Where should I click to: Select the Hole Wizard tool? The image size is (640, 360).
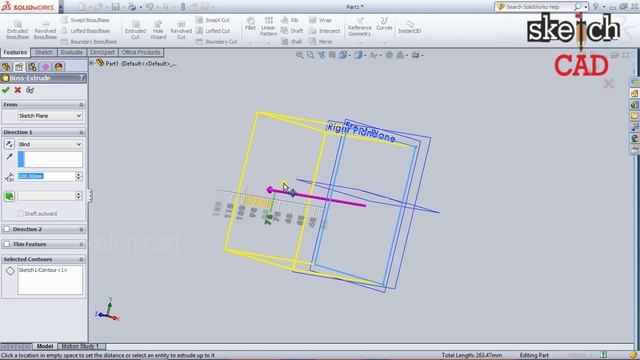click(x=158, y=29)
